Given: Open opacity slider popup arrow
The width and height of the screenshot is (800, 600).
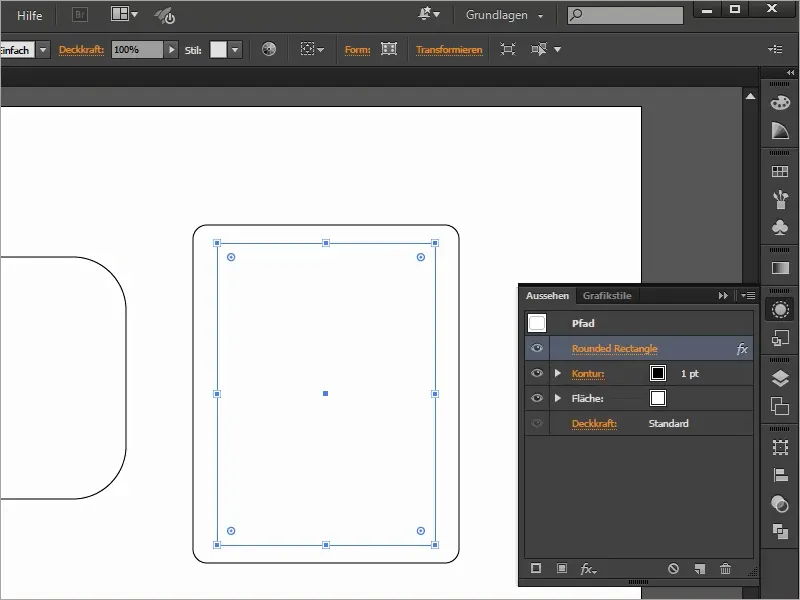Looking at the screenshot, I should 171,49.
